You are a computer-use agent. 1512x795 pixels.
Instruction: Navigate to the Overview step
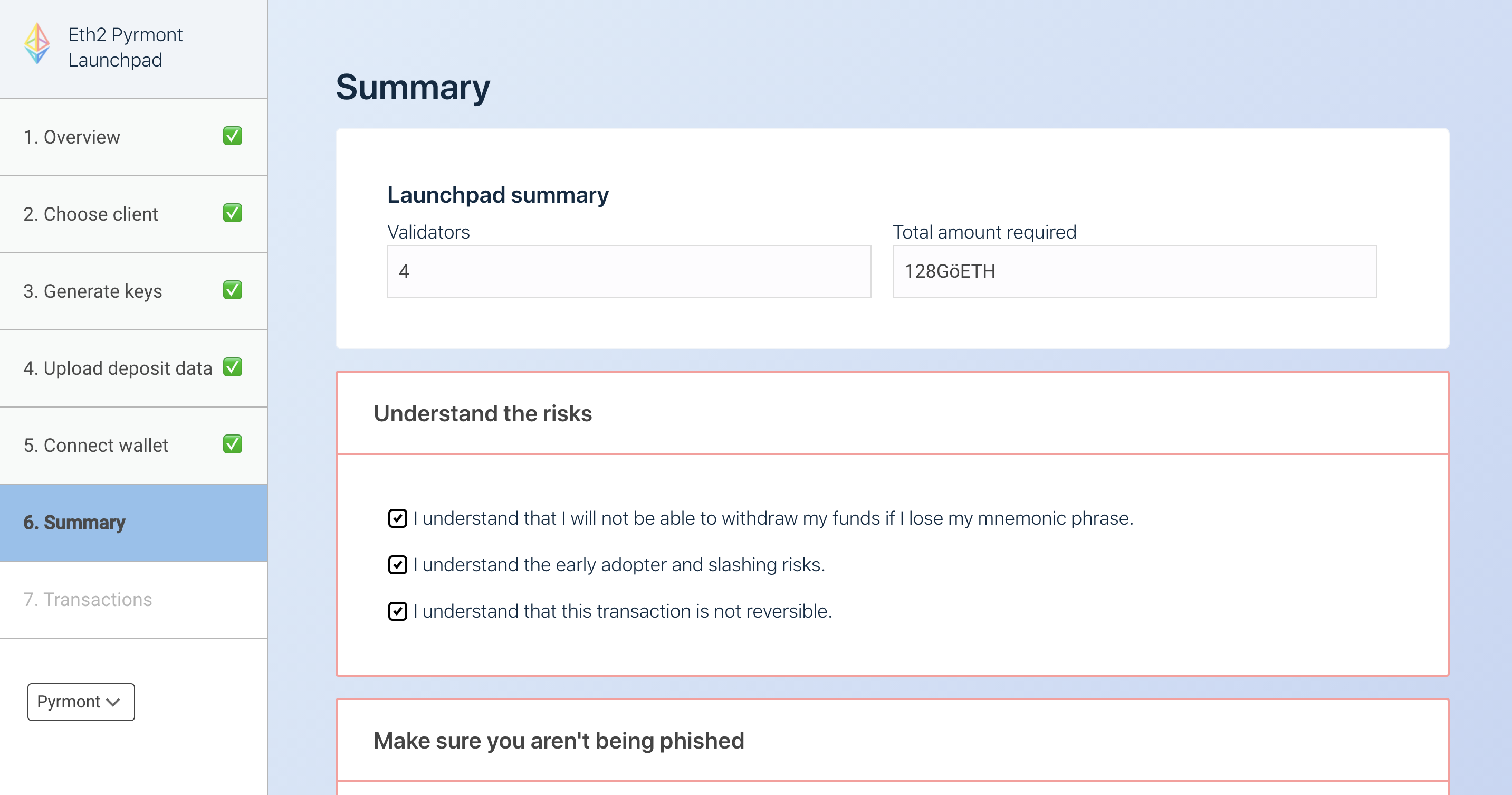[x=72, y=136]
